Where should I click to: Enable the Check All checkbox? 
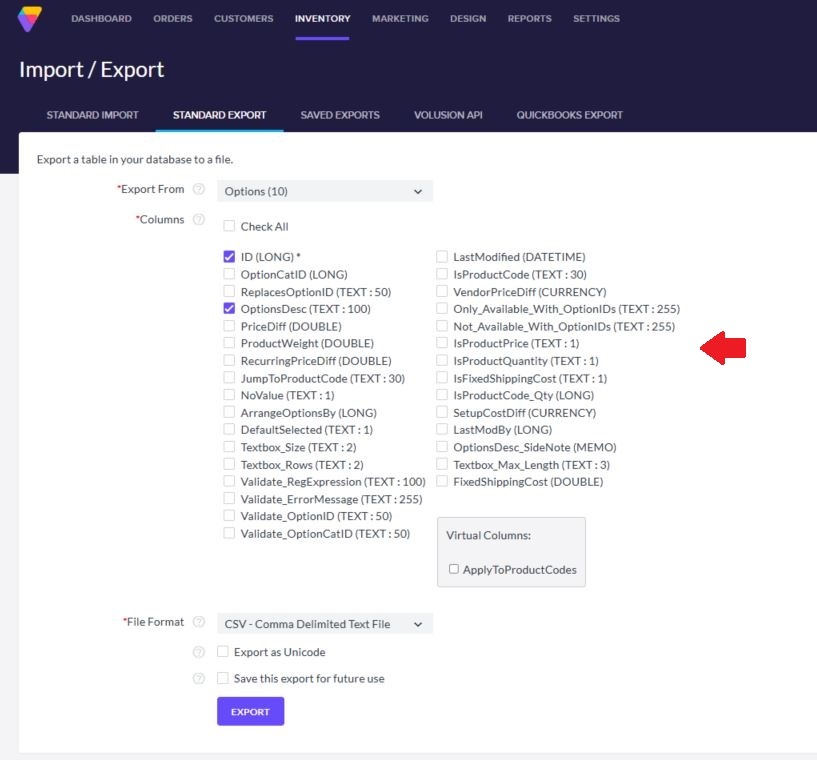coord(229,227)
